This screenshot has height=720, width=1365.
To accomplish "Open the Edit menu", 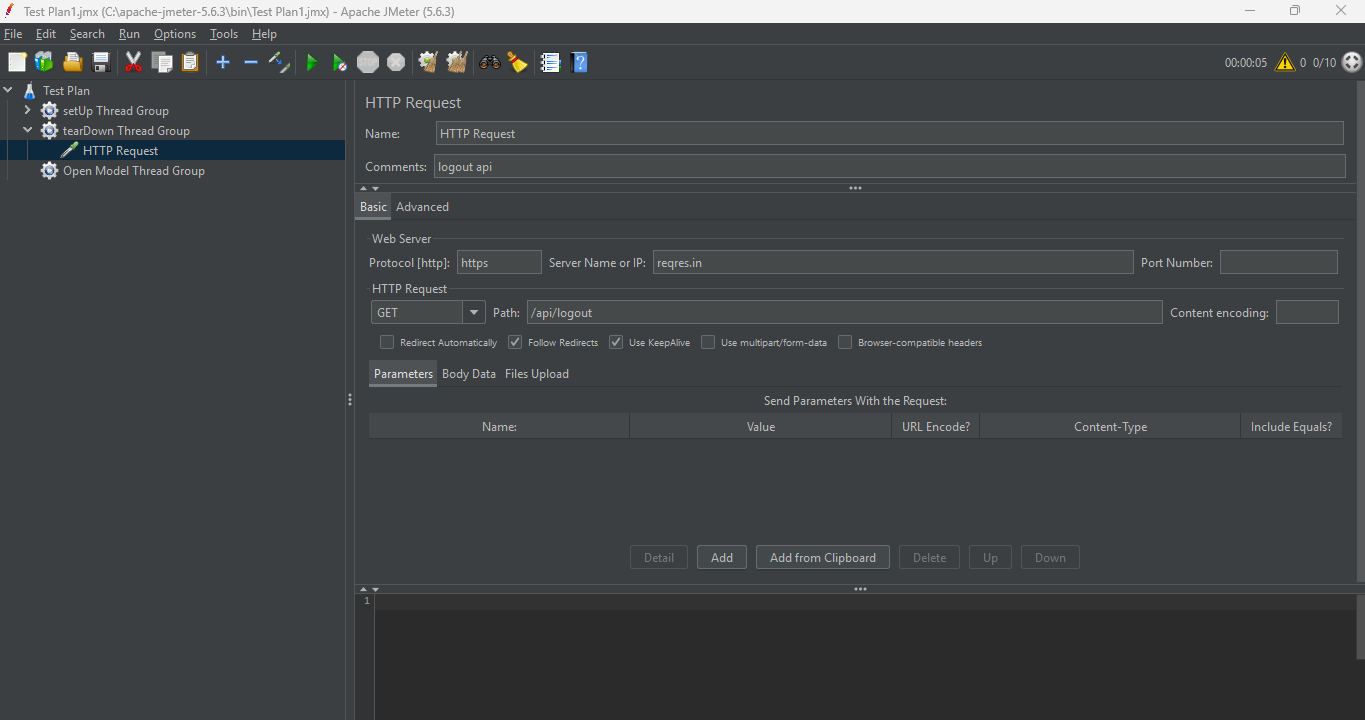I will [x=46, y=34].
